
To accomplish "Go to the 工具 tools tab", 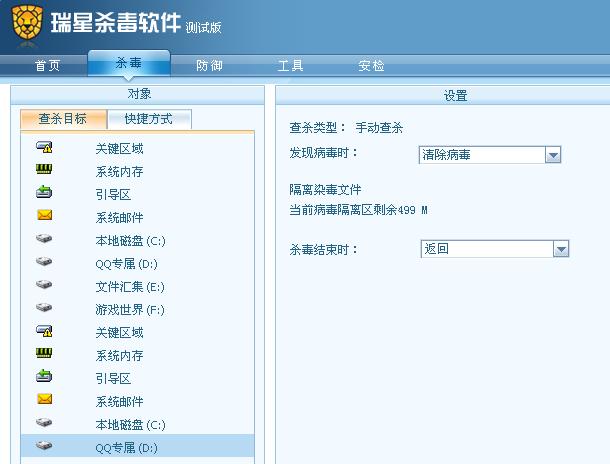I will [290, 65].
